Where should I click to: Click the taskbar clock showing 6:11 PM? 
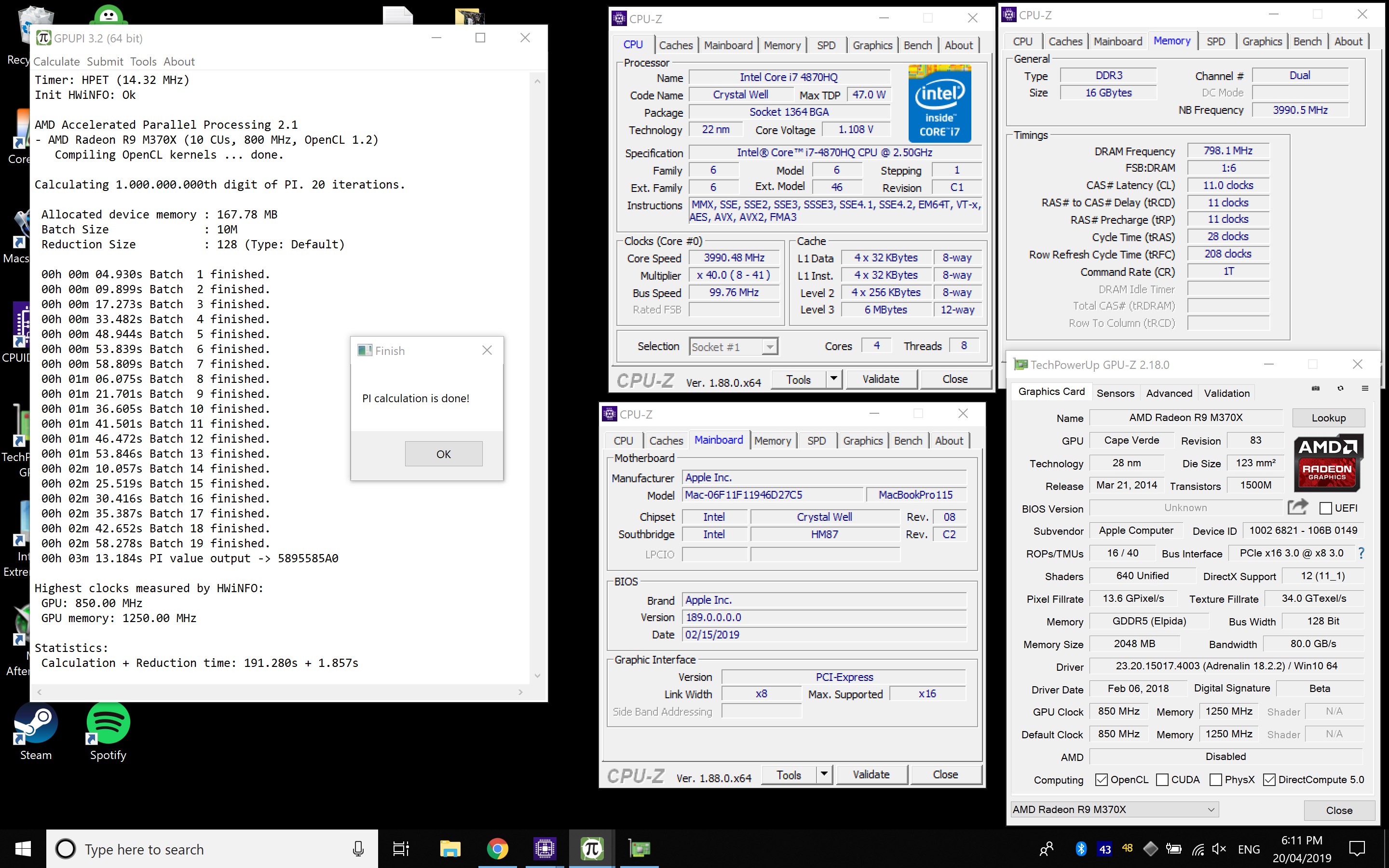(x=1301, y=849)
